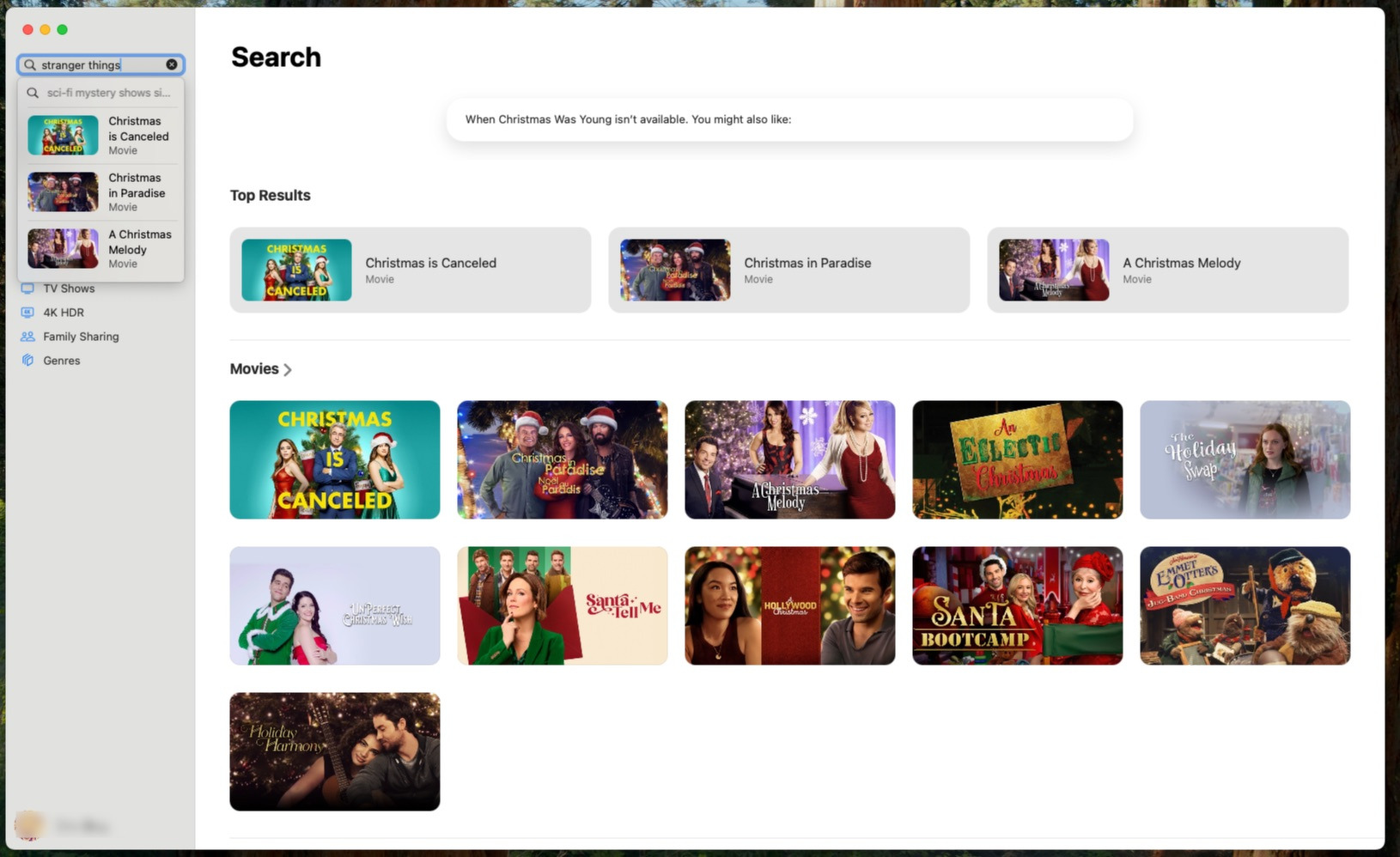The height and width of the screenshot is (857, 1400).
Task: Select the sci-fi mystery shows suggestion
Action: pyautogui.click(x=107, y=93)
